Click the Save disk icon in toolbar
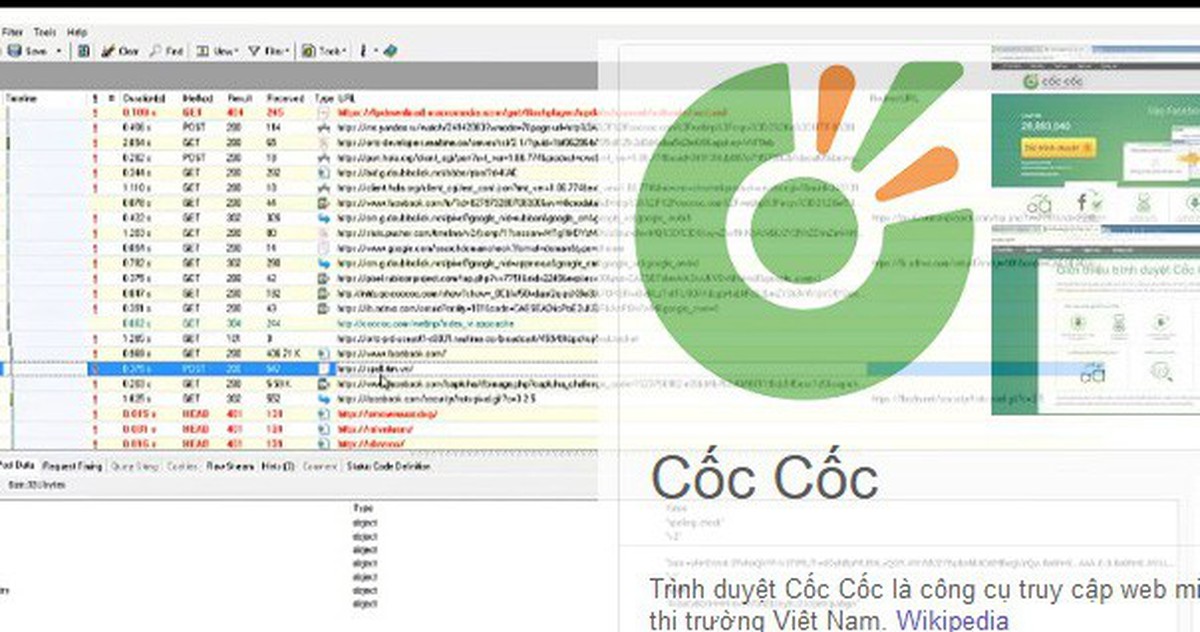This screenshot has width=1200, height=632. tap(13, 51)
